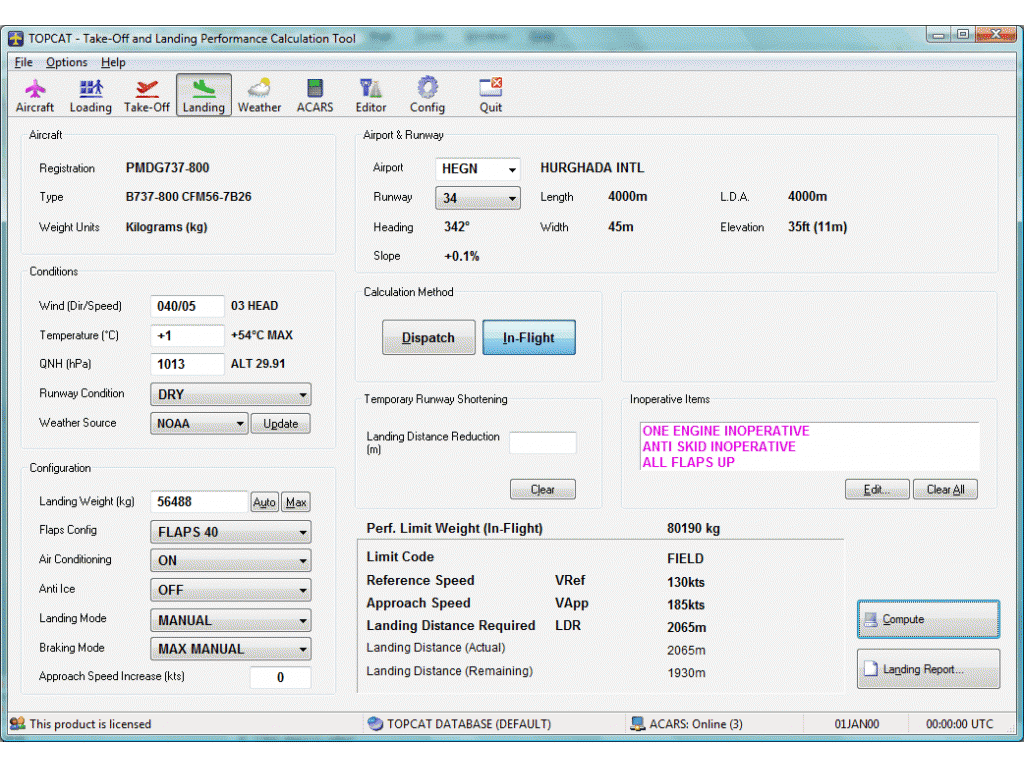Click the ACARS online status icon
The width and height of the screenshot is (1024, 768).
637,724
